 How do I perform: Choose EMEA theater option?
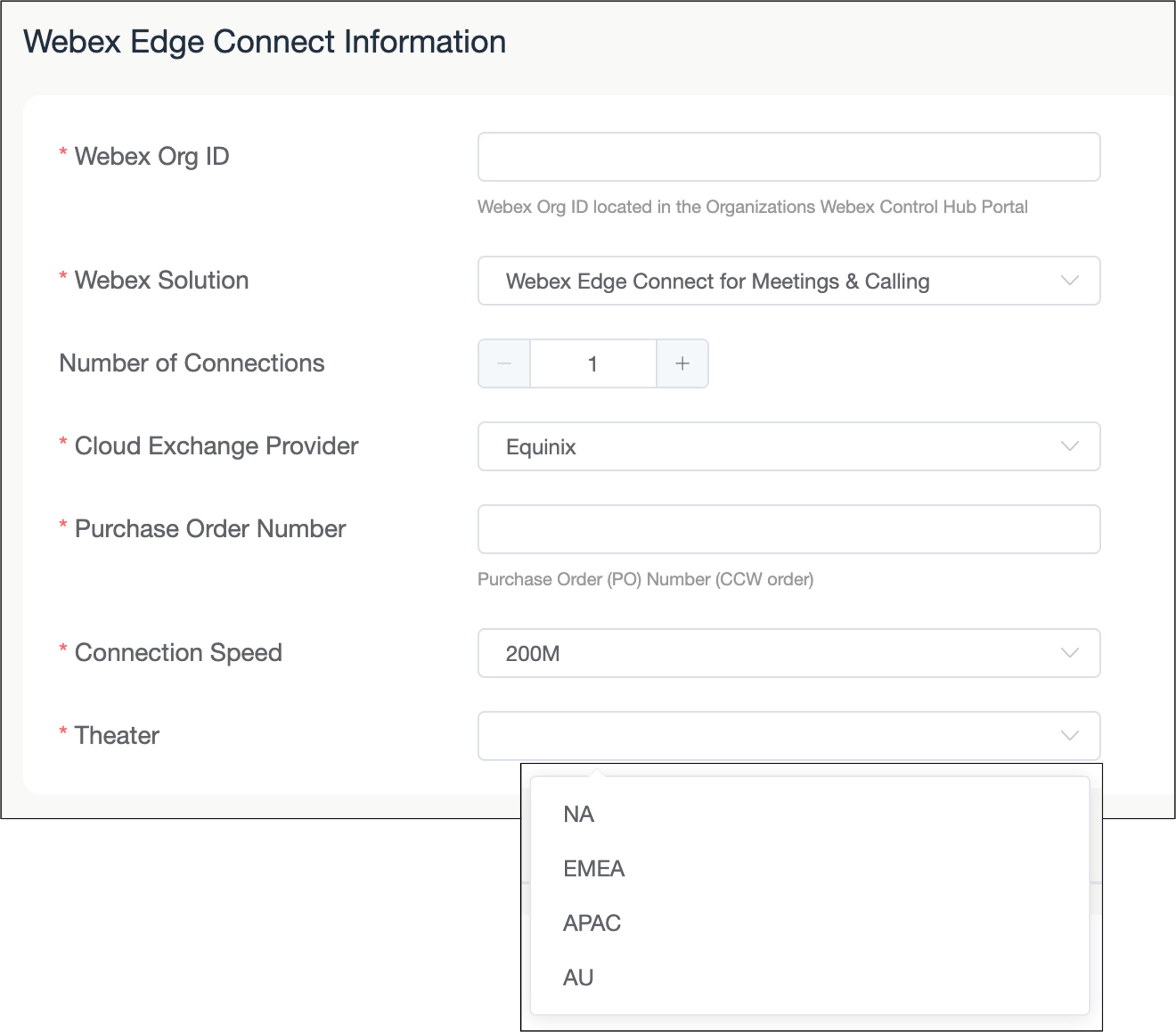(x=594, y=868)
